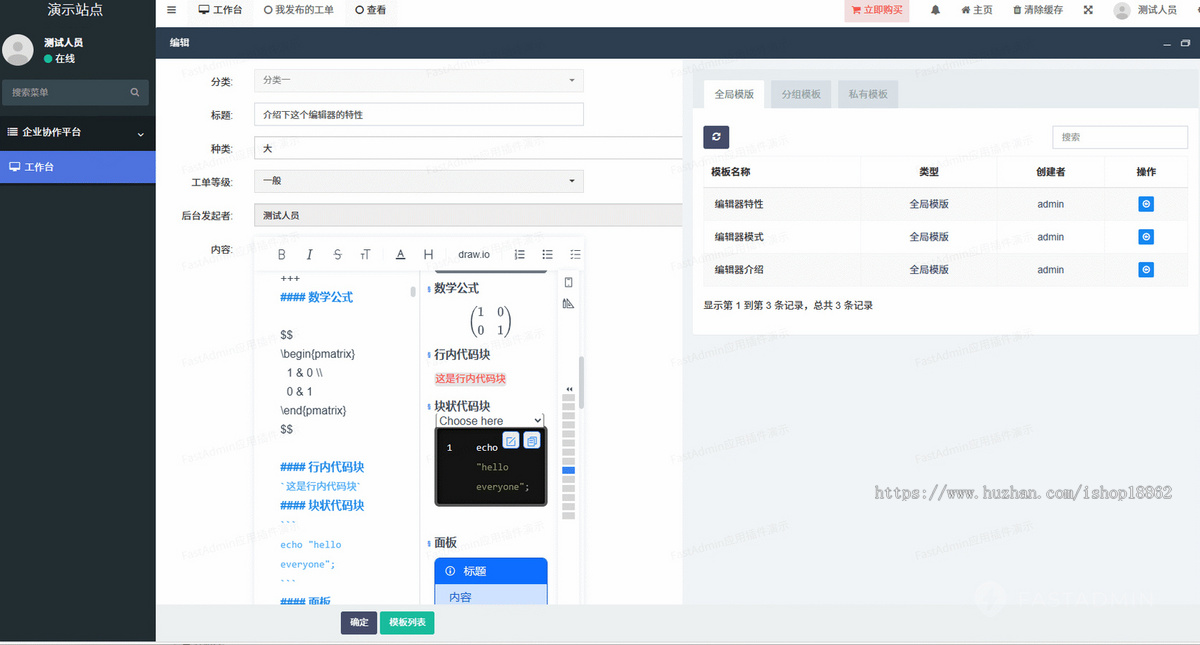Open the font size tool

pos(366,254)
